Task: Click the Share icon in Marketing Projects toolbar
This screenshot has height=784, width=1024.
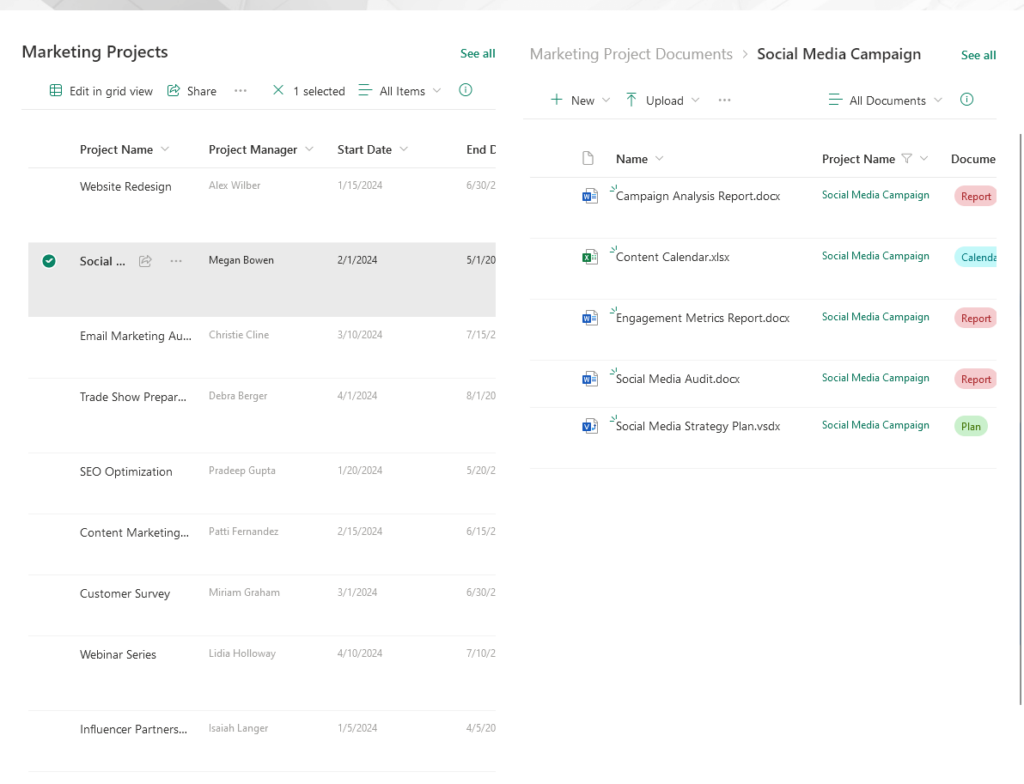Action: (173, 90)
